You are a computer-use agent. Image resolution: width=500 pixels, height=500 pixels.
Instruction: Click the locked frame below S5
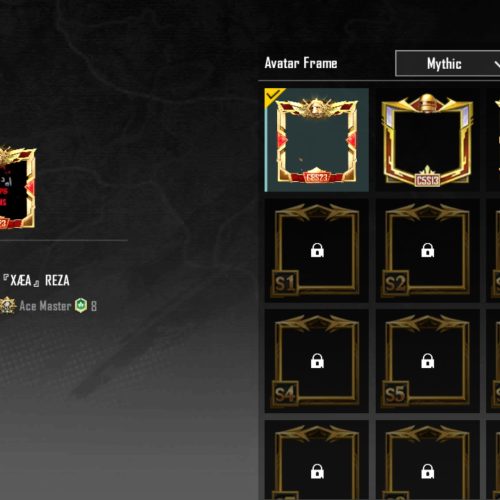pos(427,460)
